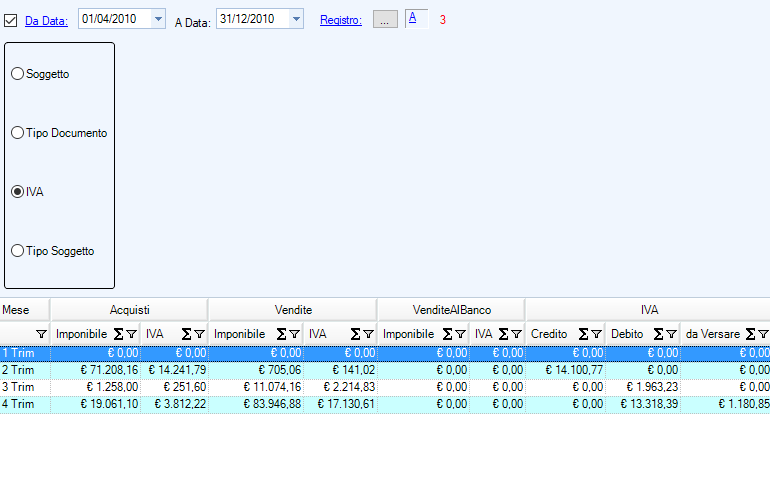Screen dimensions: 770x478
Task: Select the Tipo Documento radio option
Action: click(x=17, y=133)
